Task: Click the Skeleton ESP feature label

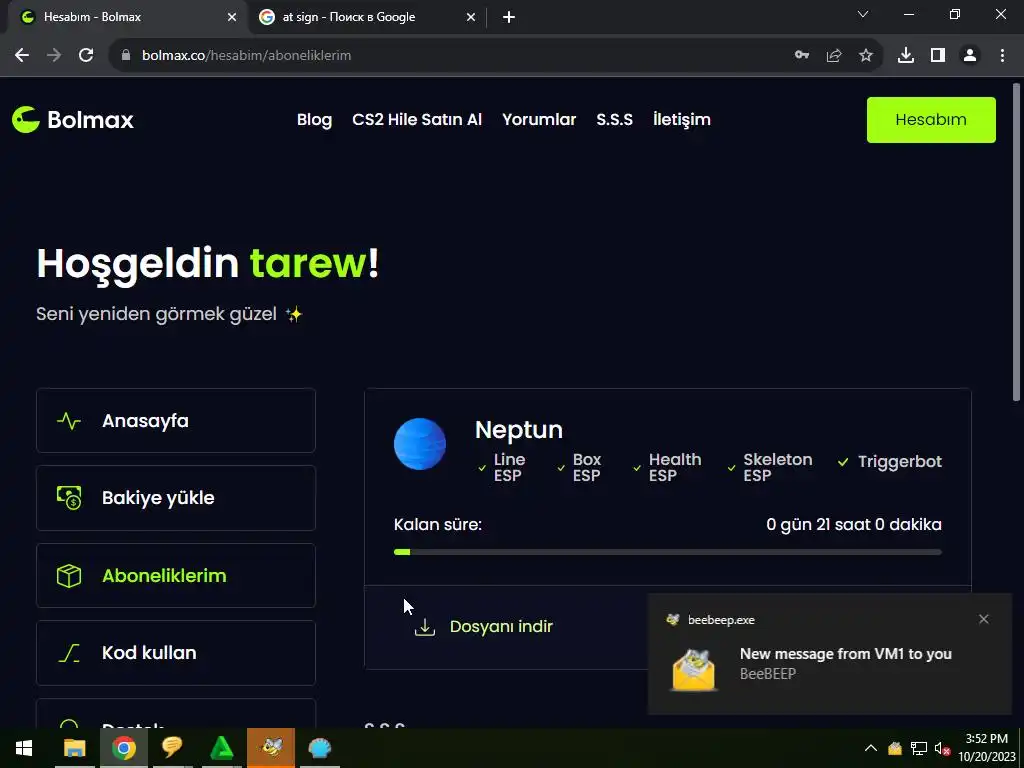Action: tap(777, 468)
